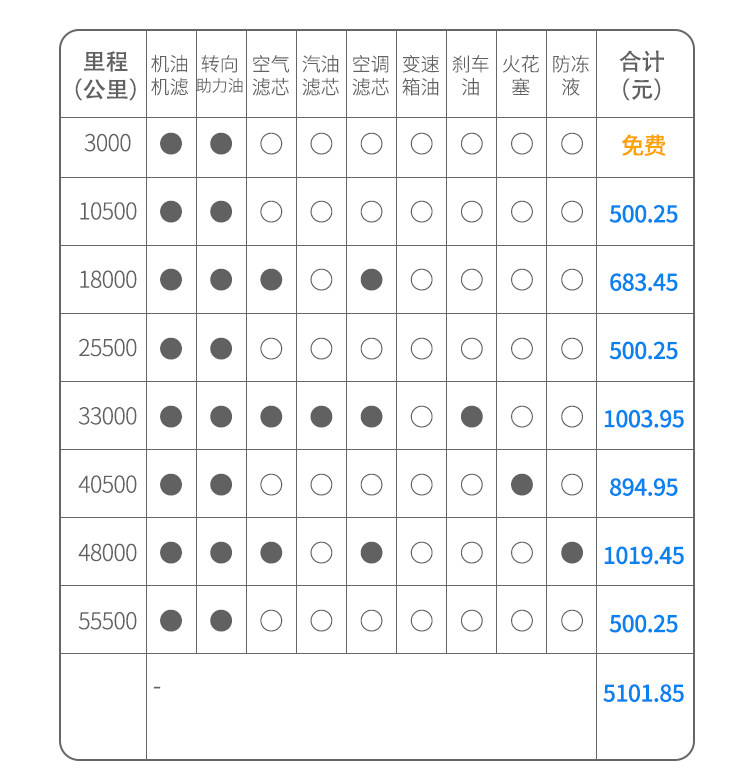Click the 火花塞 filled dot at 40500 km
750x778 pixels.
(521, 485)
